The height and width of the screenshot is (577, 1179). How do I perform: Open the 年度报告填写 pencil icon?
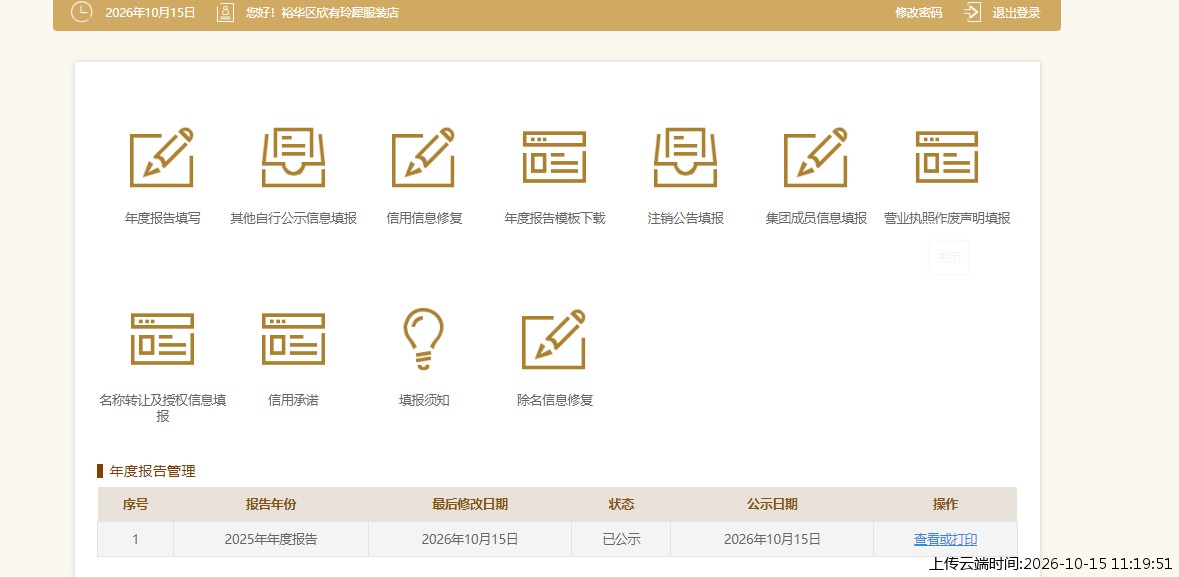[x=162, y=157]
